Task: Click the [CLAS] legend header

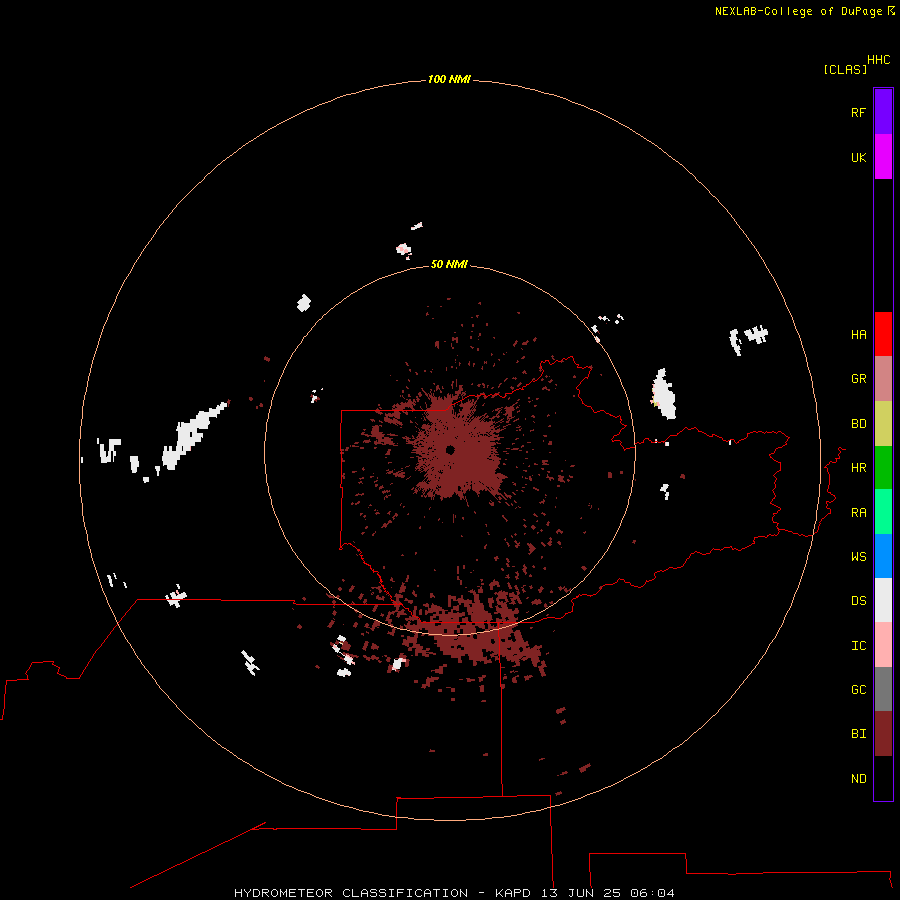Action: (844, 69)
